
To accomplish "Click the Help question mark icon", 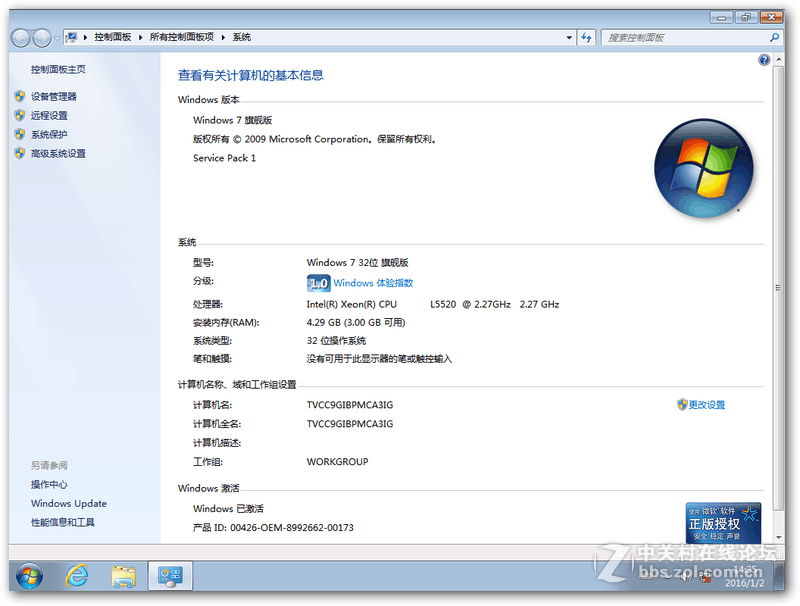I will 764,59.
